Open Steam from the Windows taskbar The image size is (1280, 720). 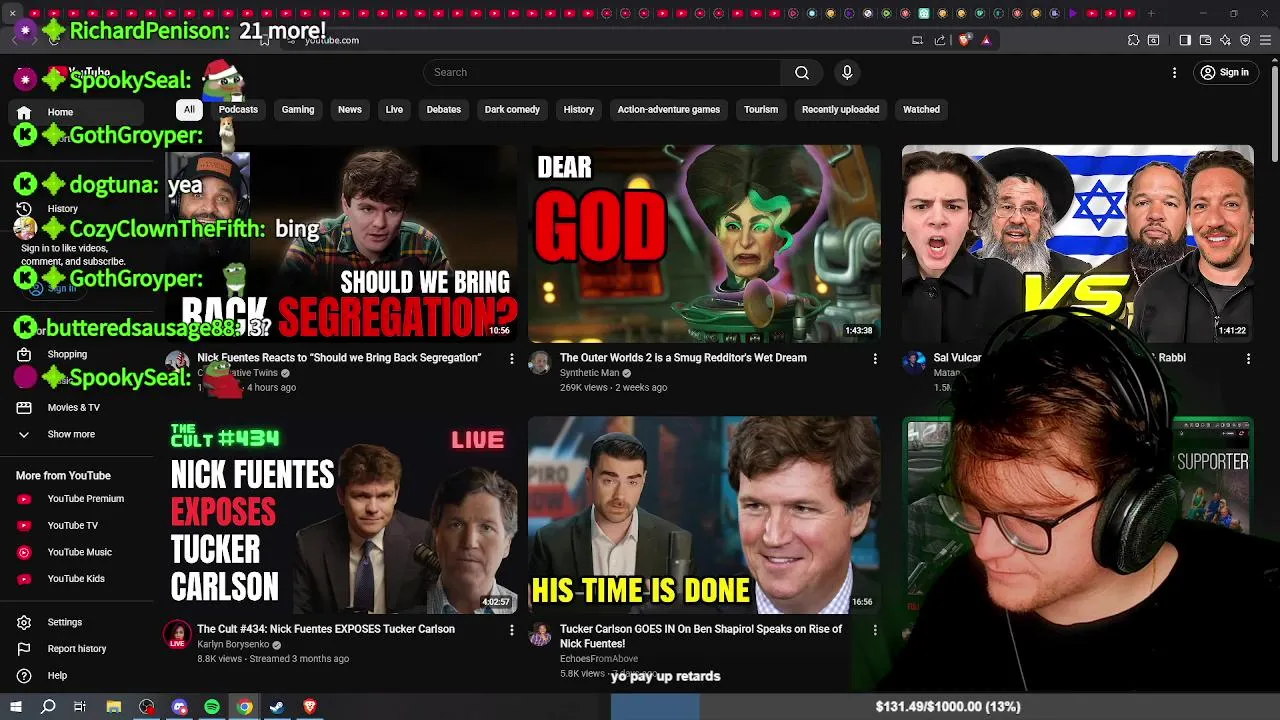[277, 707]
